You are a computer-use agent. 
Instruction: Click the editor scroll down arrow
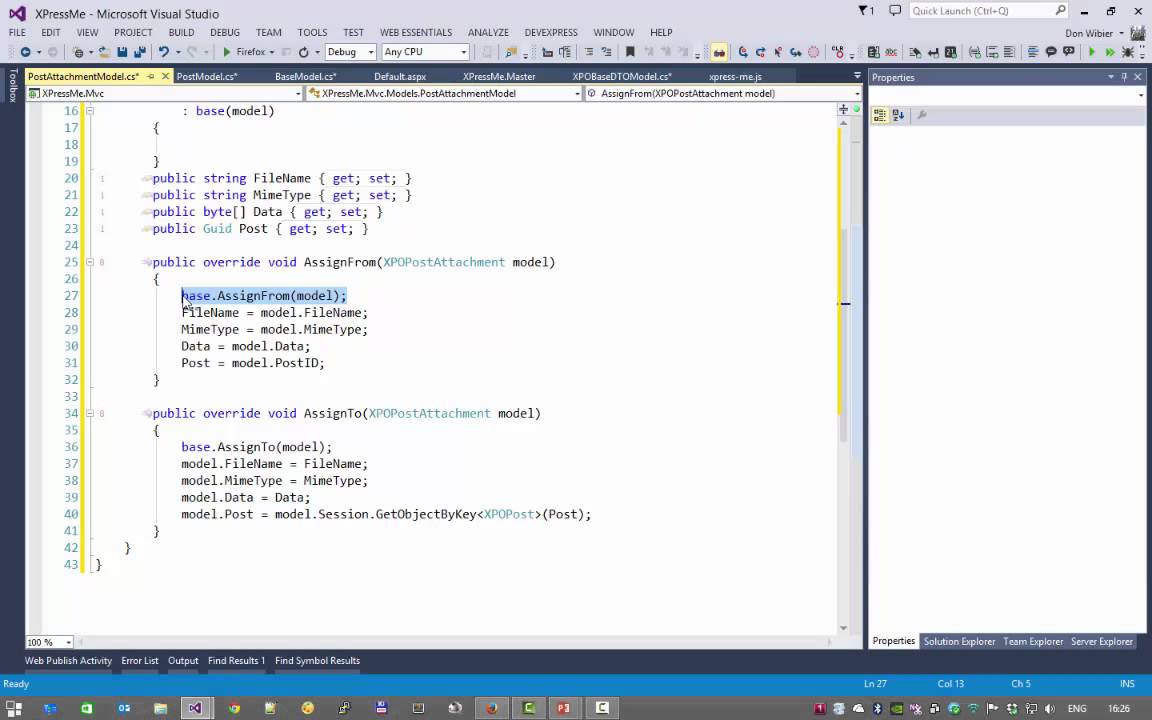point(843,628)
